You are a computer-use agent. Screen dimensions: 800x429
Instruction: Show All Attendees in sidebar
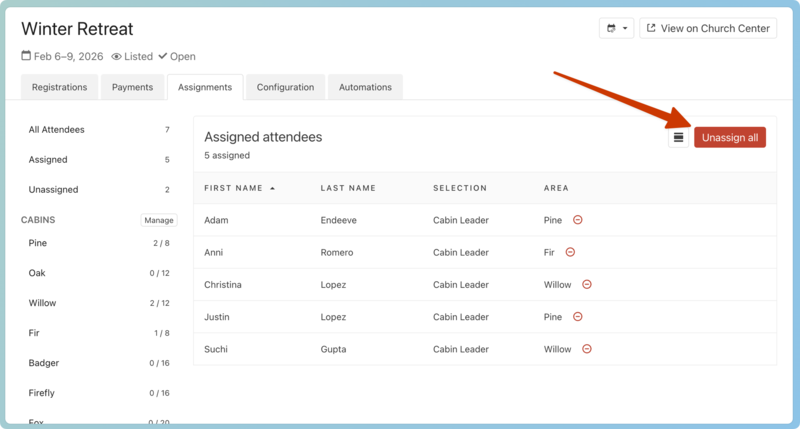[x=57, y=130]
